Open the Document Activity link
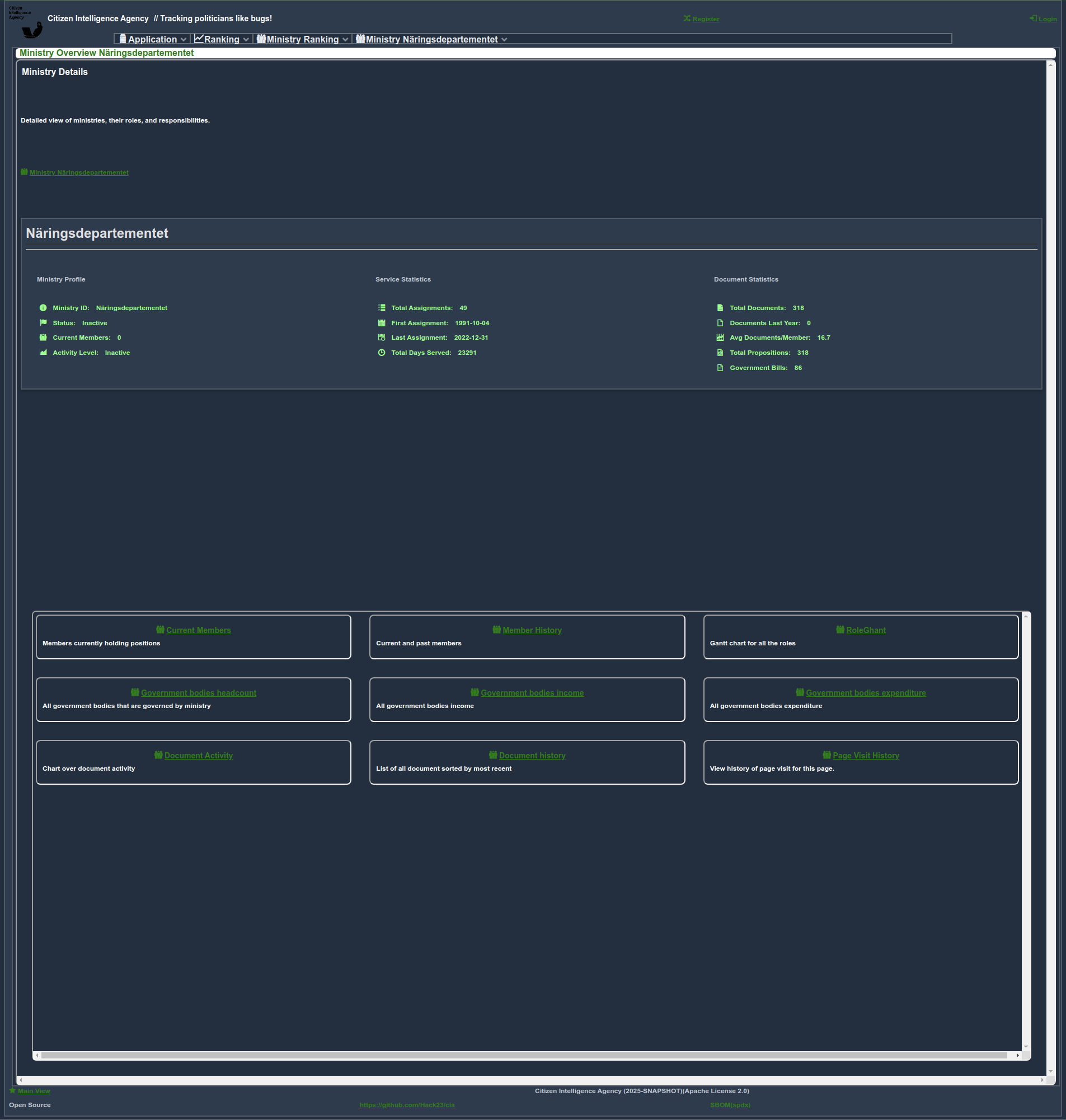1066x1120 pixels. tap(198, 756)
